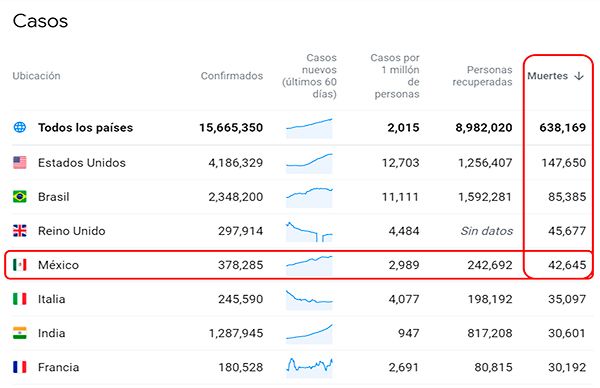This screenshot has height=388, width=600.
Task: Open Brasil new cases sparkline chart
Action: (309, 197)
